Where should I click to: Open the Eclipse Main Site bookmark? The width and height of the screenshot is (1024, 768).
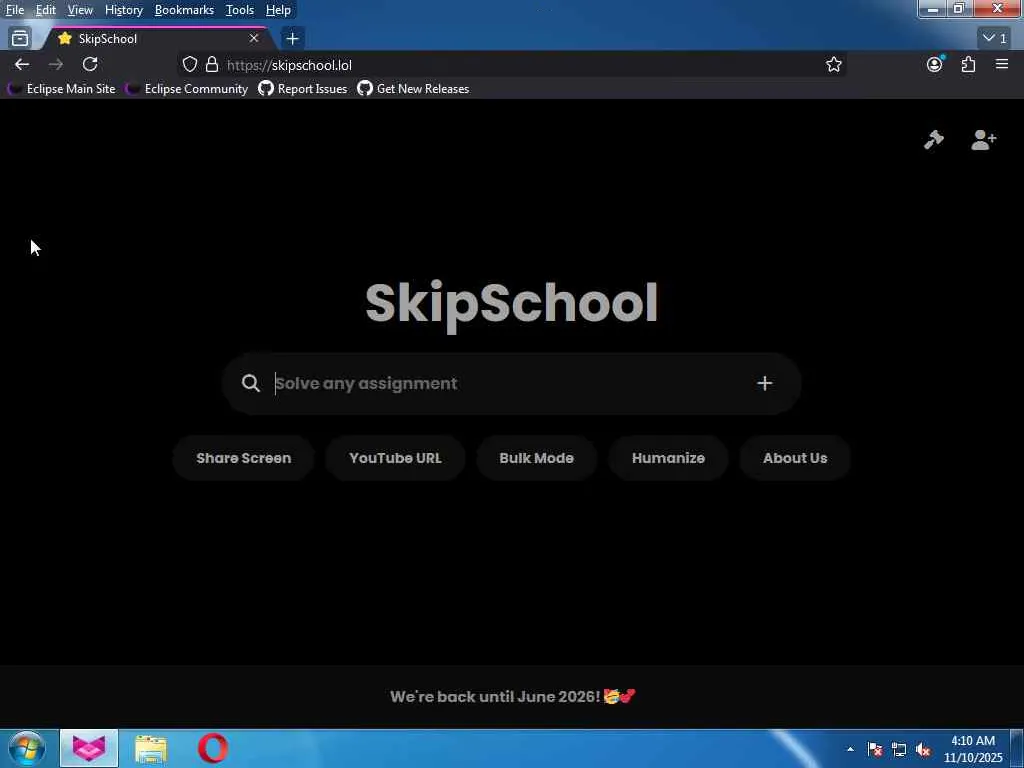click(x=61, y=89)
